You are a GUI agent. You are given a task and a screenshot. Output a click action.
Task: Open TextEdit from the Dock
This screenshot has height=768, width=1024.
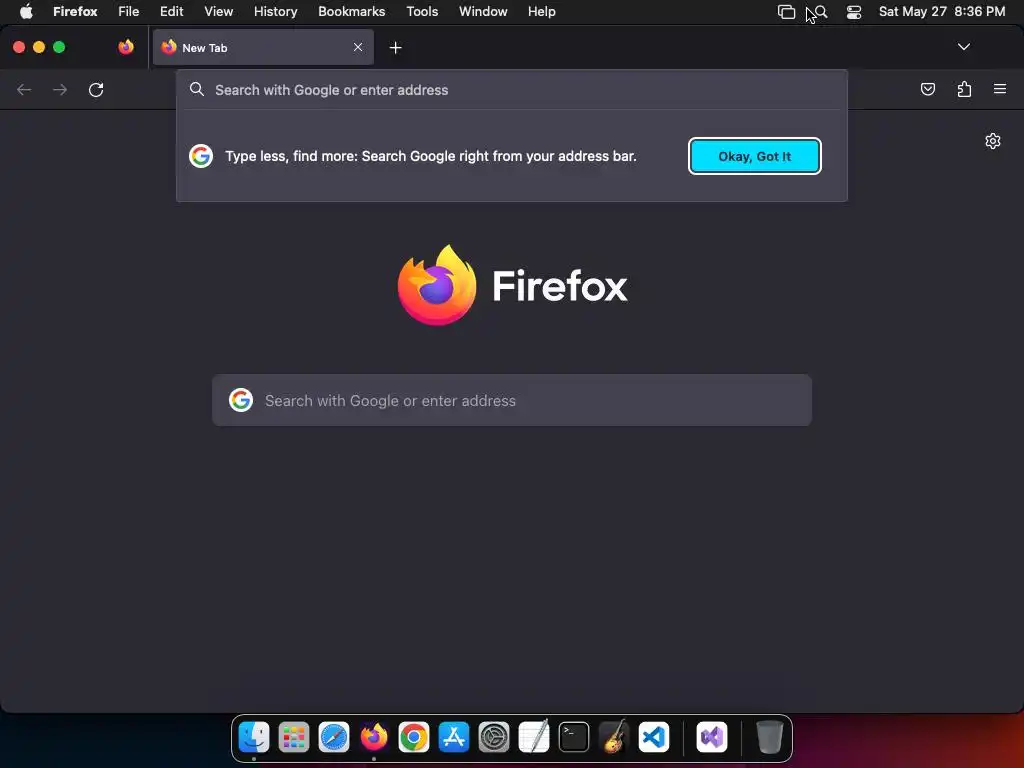click(x=534, y=737)
